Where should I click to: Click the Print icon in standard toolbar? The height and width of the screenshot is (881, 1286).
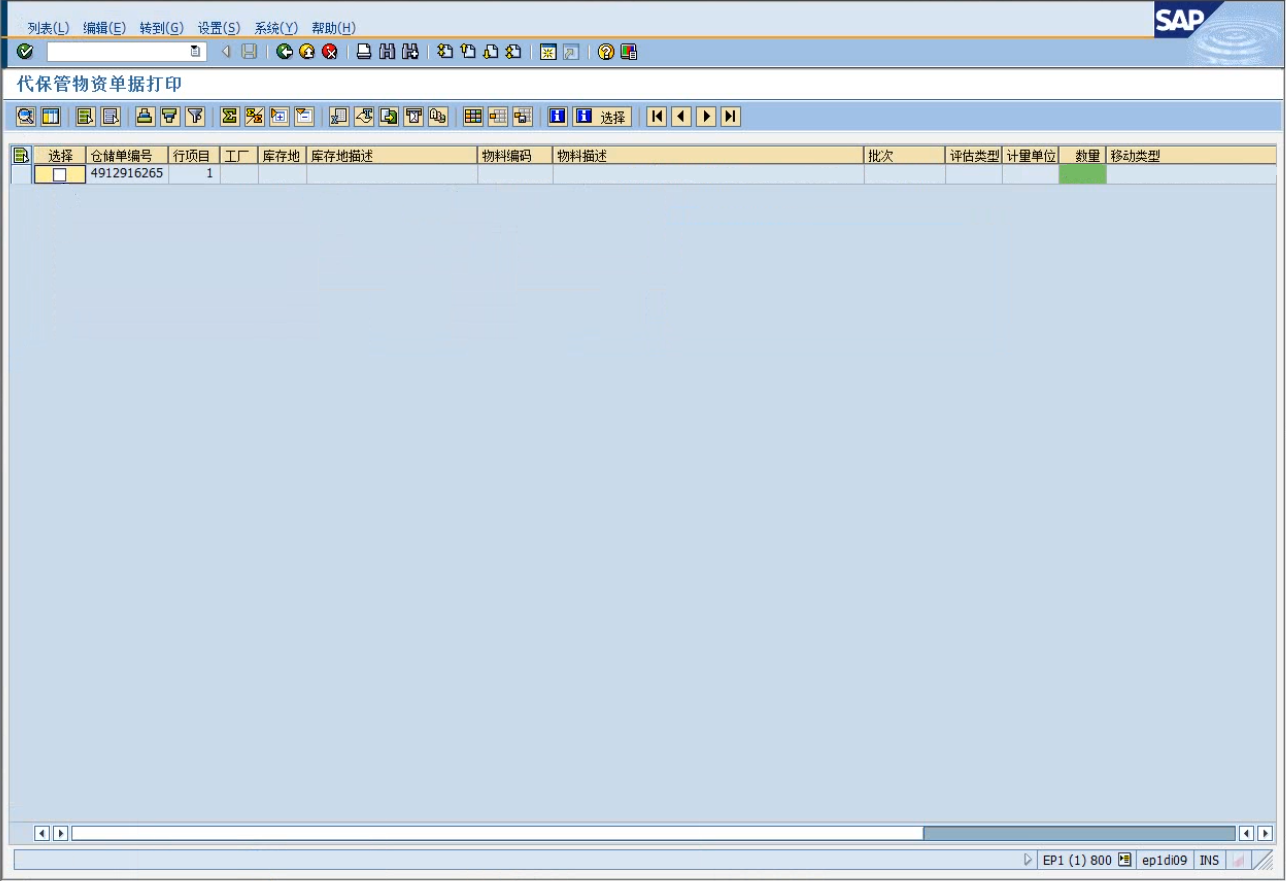(x=365, y=52)
